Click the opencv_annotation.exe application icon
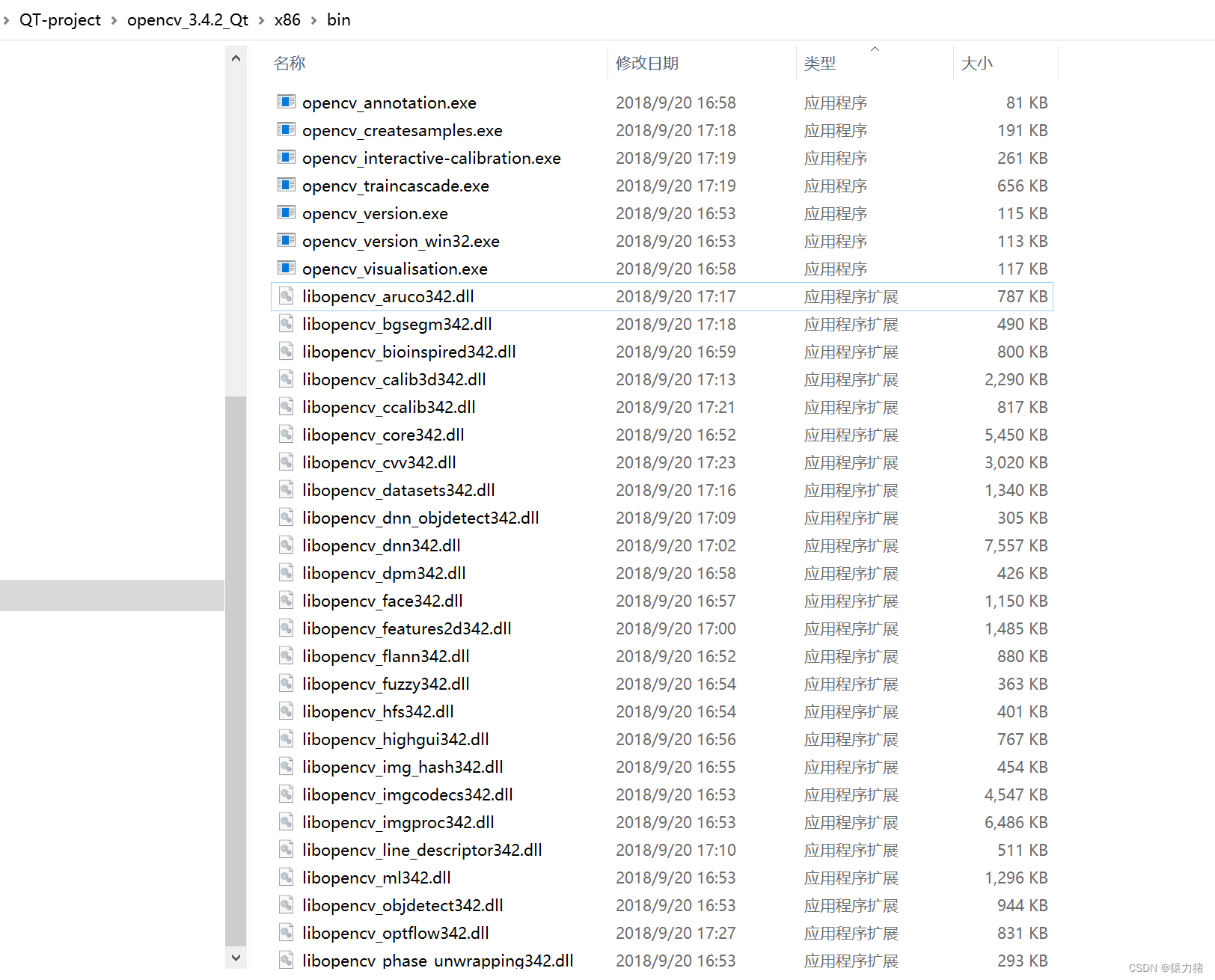 coord(287,102)
